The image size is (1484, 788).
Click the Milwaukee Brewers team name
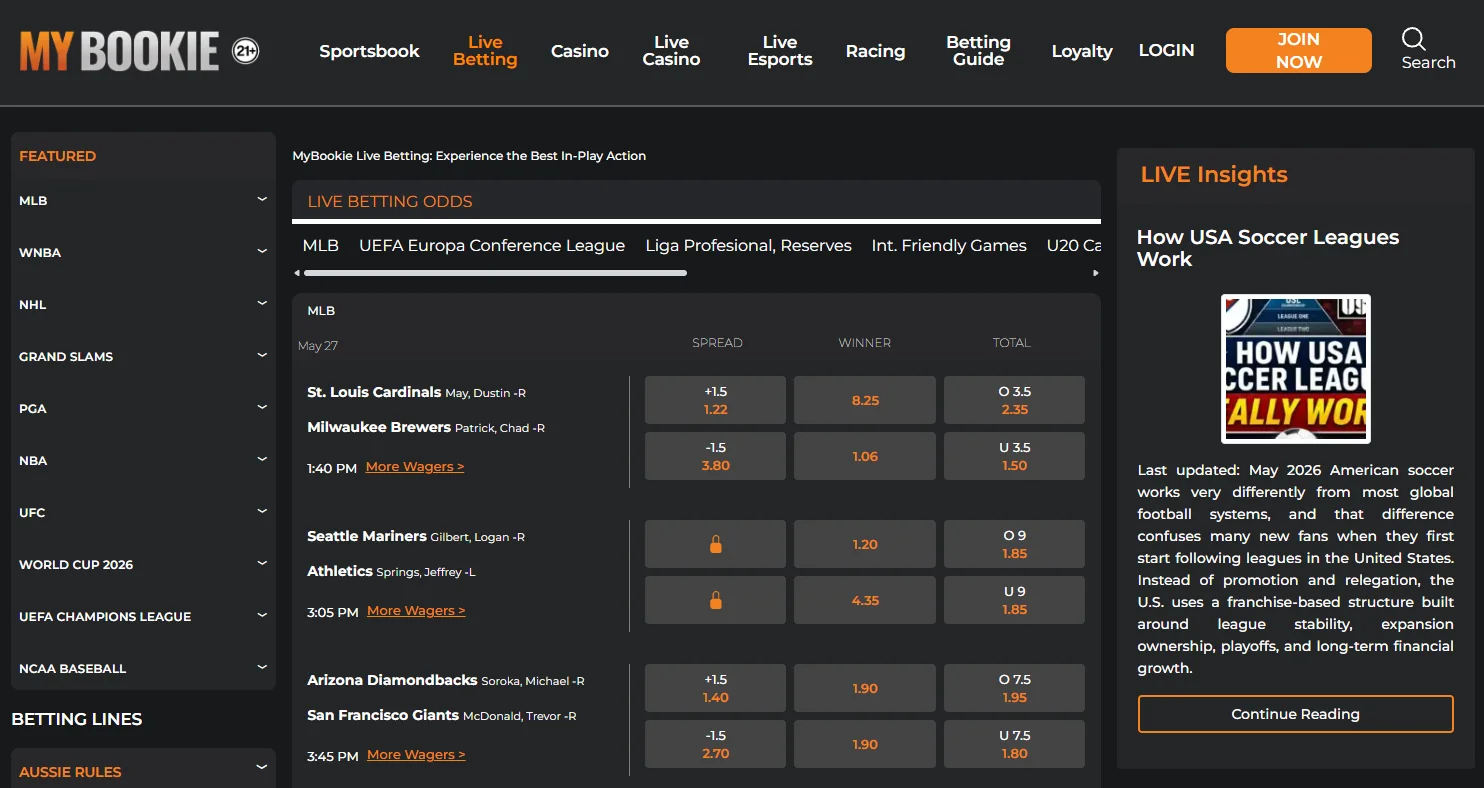pyautogui.click(x=379, y=427)
